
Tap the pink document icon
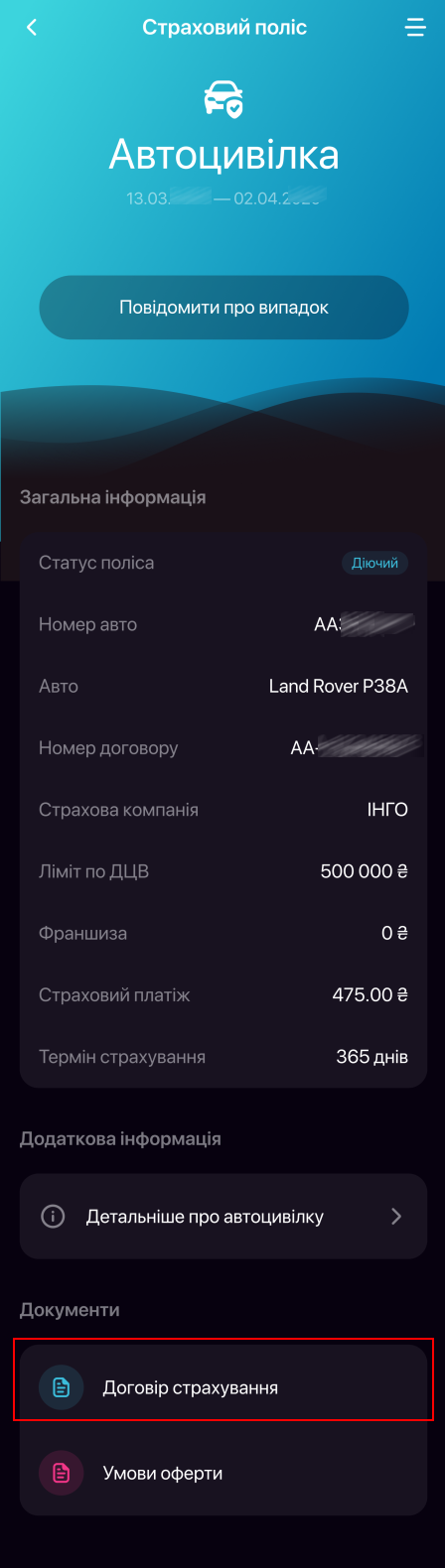[61, 1473]
